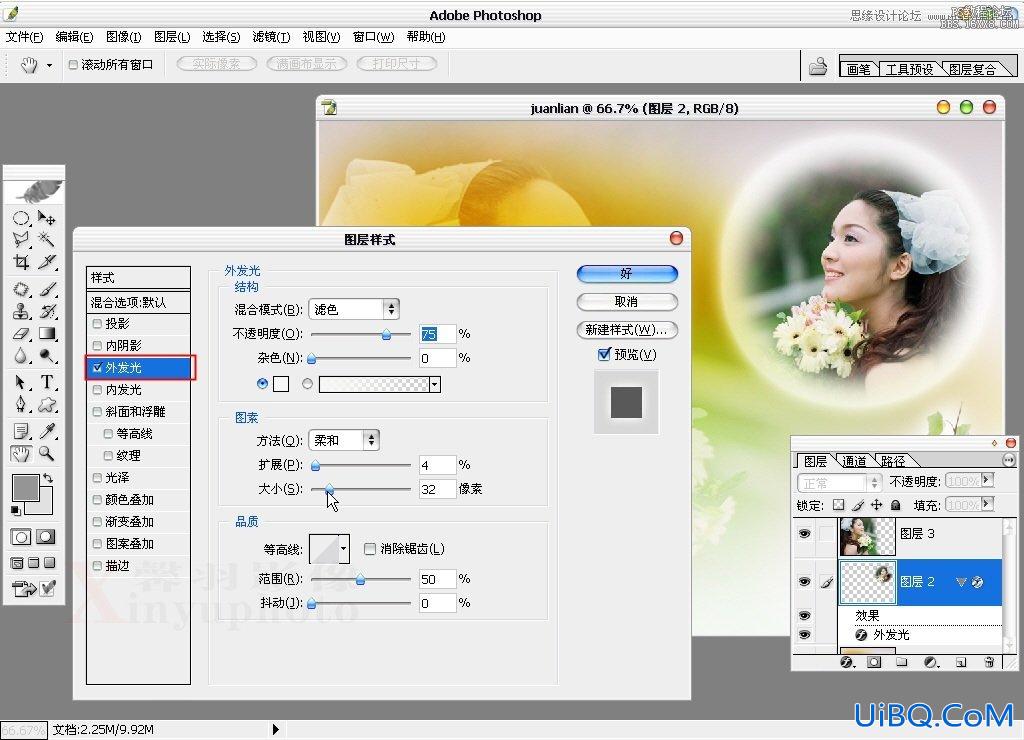Click trash icon in Layers panel

pyautogui.click(x=989, y=662)
